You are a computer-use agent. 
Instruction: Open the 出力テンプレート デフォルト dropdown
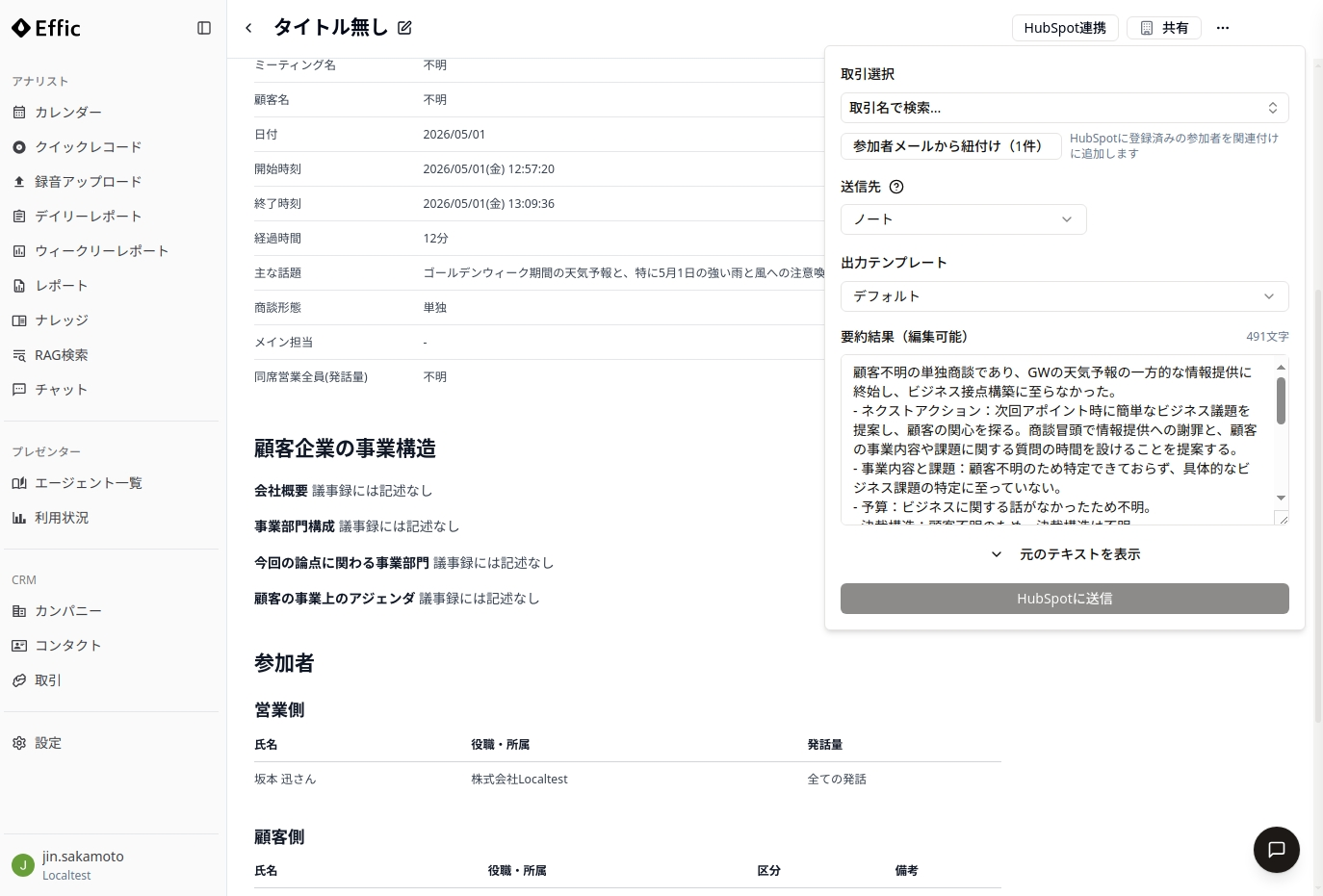[1064, 296]
